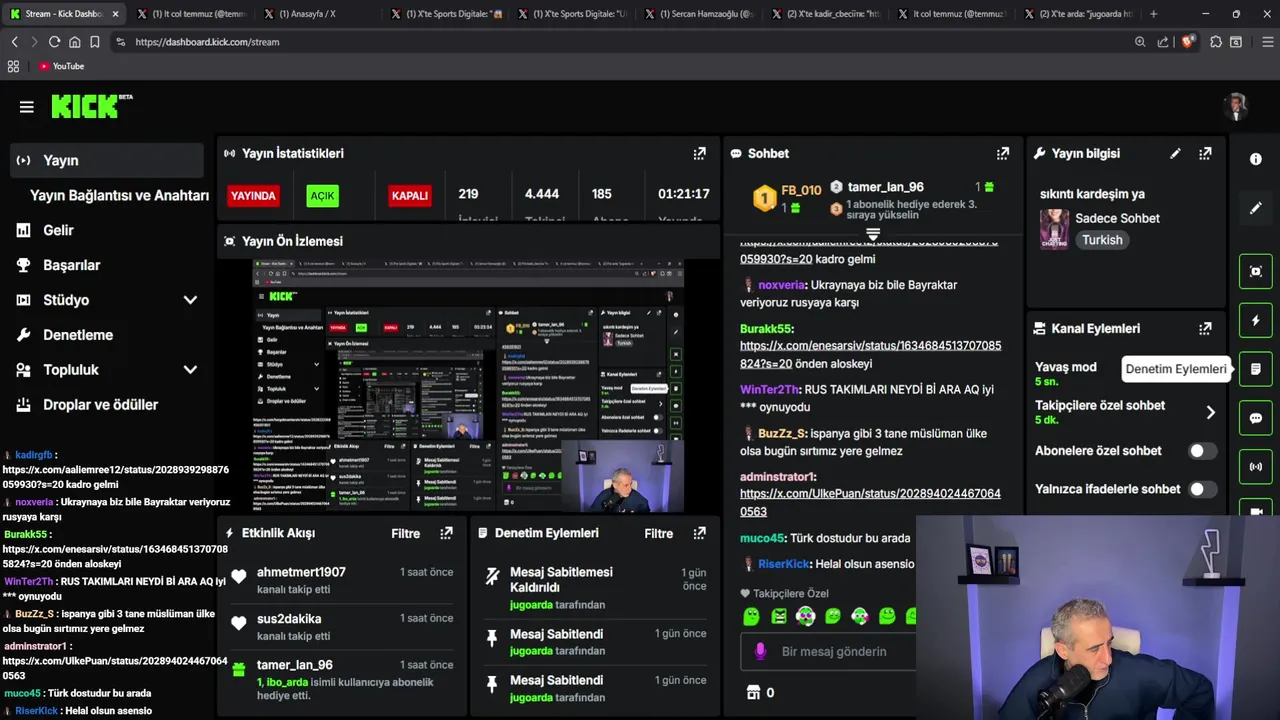Viewport: 1280px width, 720px height.
Task: Open Filtre in Etkinlik Akışı panel
Action: click(405, 533)
